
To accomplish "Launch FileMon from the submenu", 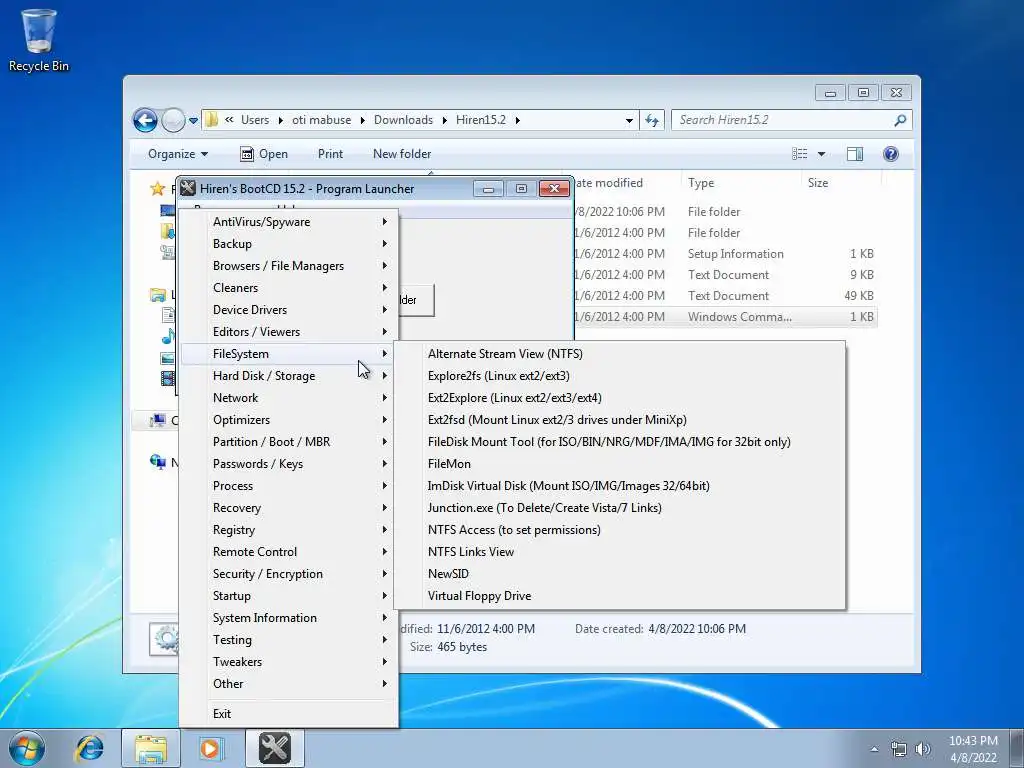I will [x=619, y=464].
